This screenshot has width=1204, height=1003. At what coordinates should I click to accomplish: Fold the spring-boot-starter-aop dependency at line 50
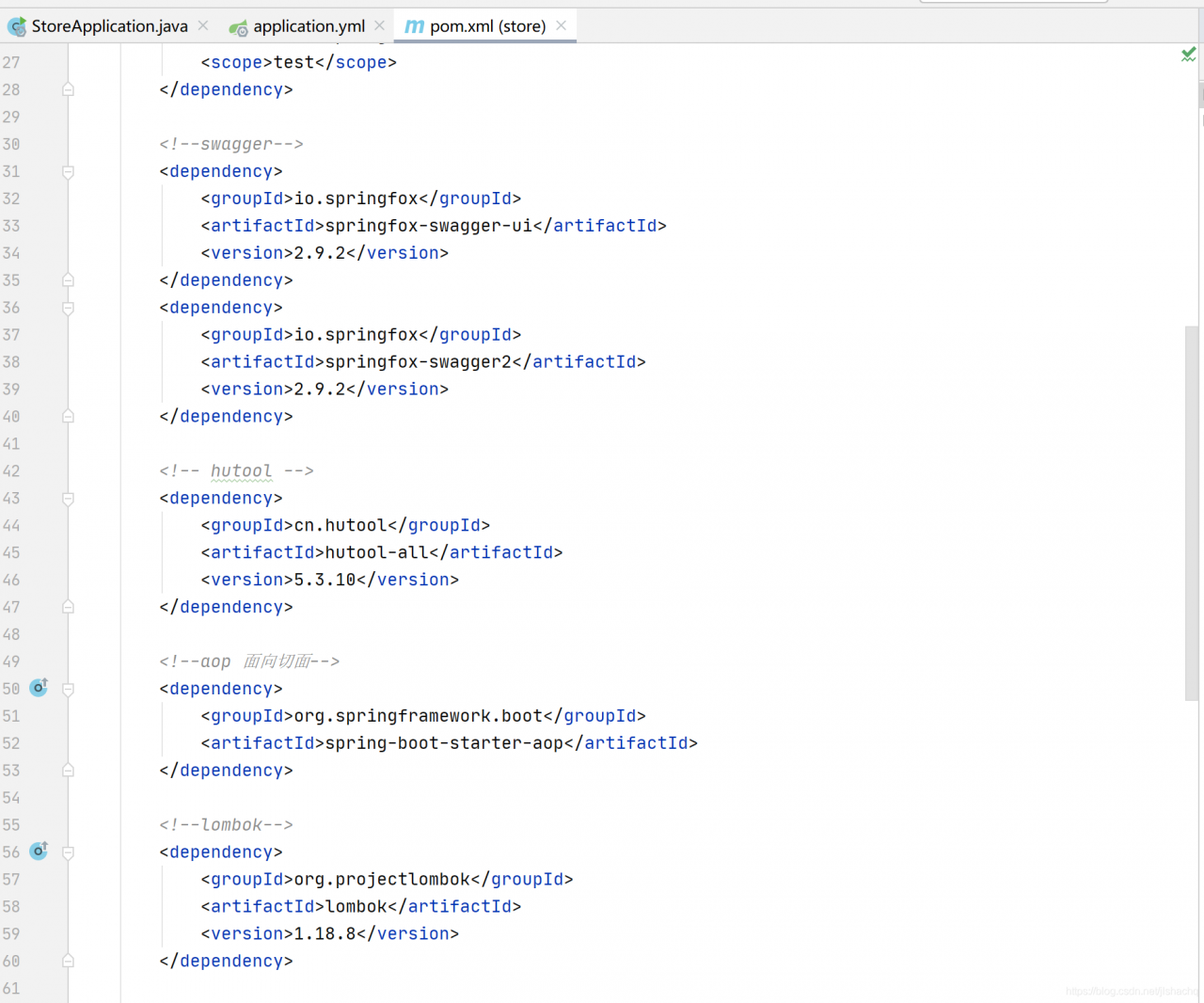(x=68, y=689)
